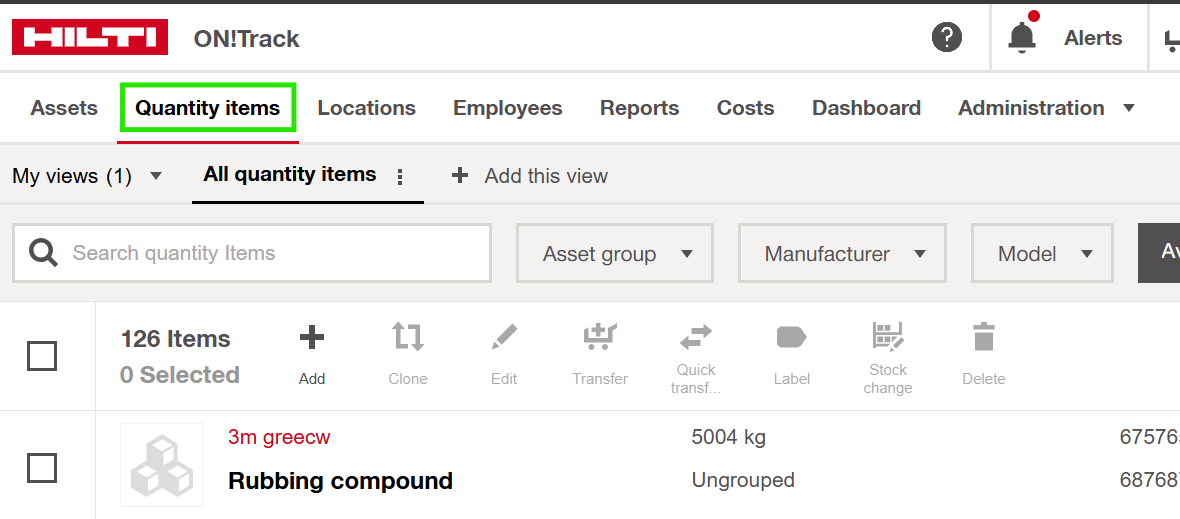
Task: Click the Rubbing compound placeholder thumbnail
Action: click(162, 464)
